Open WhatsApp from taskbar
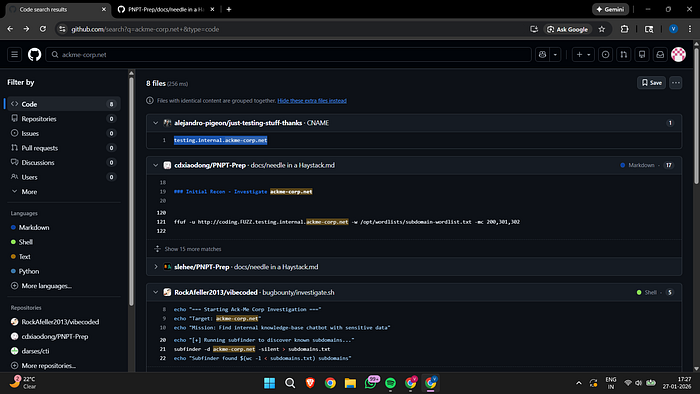Image resolution: width=700 pixels, height=394 pixels. coord(371,383)
